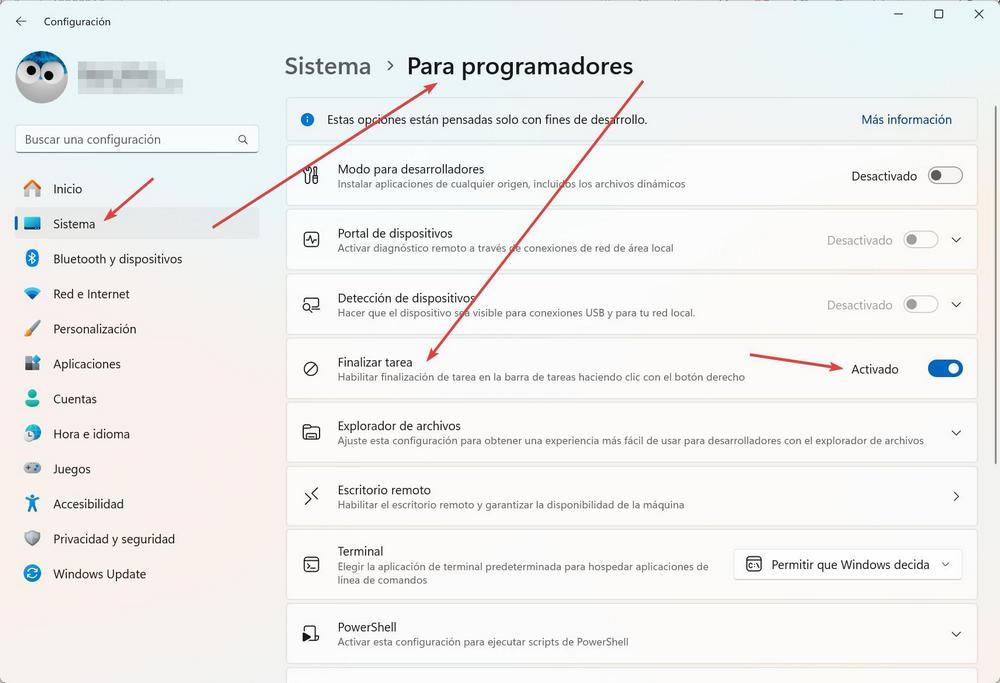Open the Más información link
The image size is (1000, 683).
(906, 119)
